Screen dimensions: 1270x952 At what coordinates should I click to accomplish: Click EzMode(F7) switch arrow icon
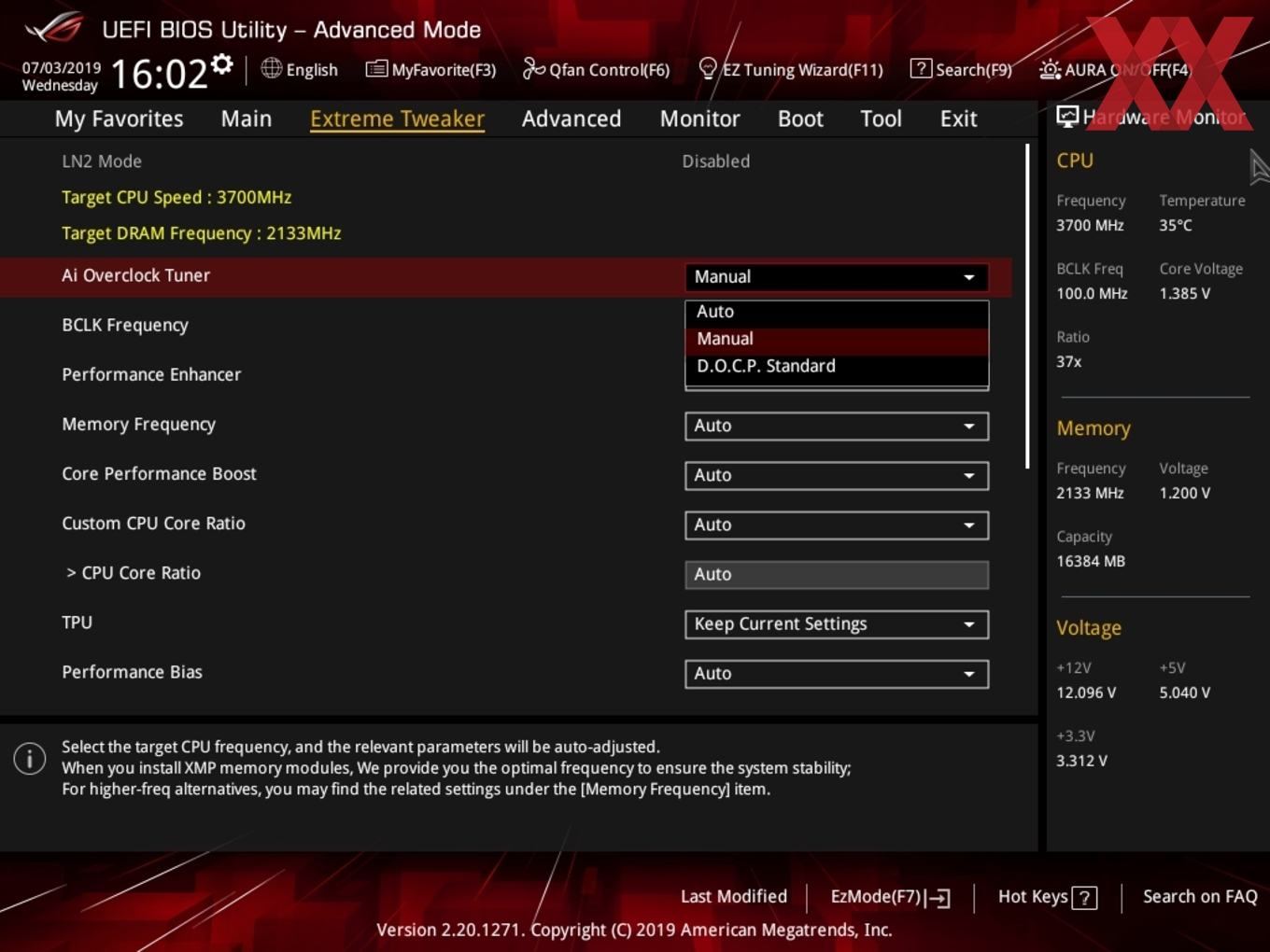click(x=938, y=898)
